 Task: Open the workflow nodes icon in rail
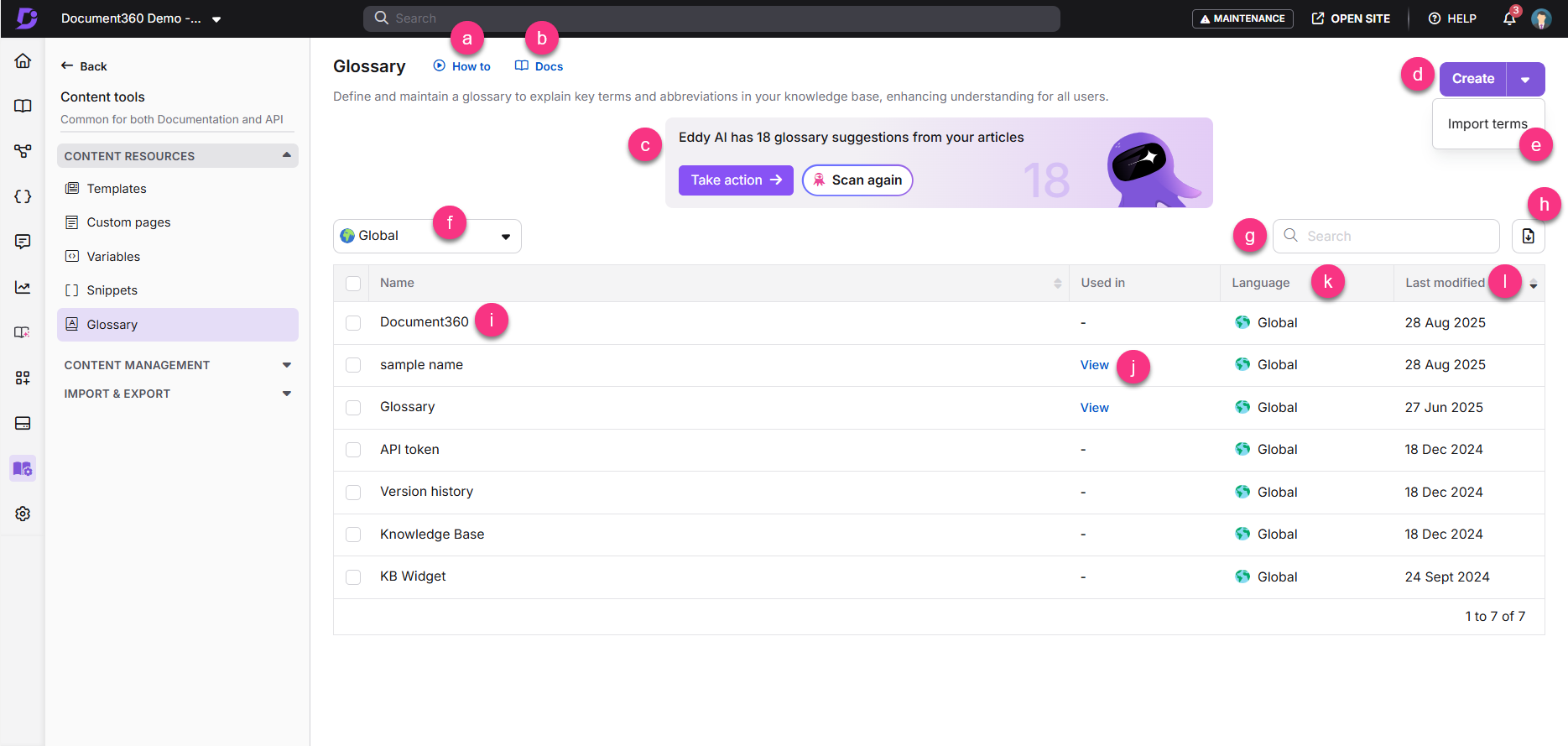(23, 151)
